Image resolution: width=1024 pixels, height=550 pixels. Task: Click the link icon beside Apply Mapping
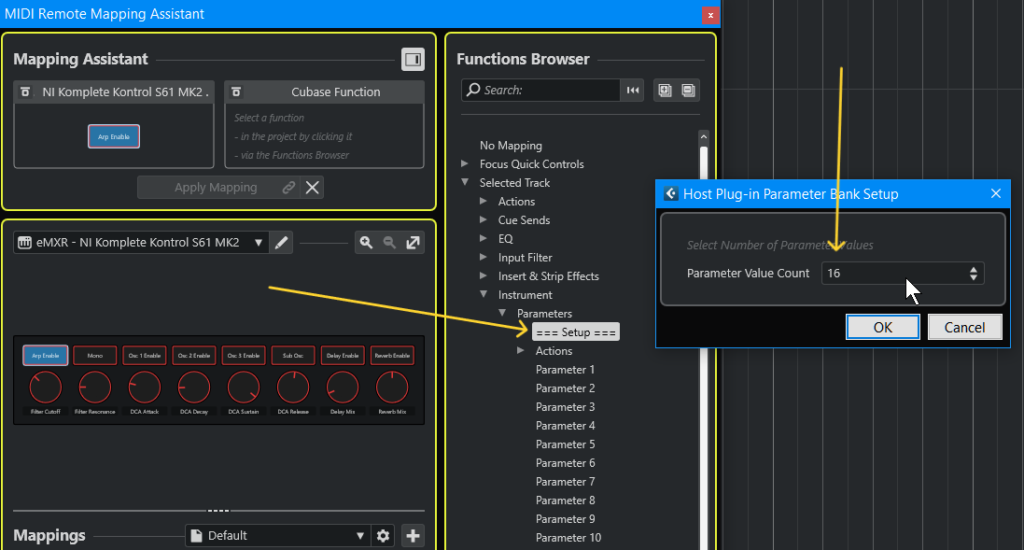288,187
